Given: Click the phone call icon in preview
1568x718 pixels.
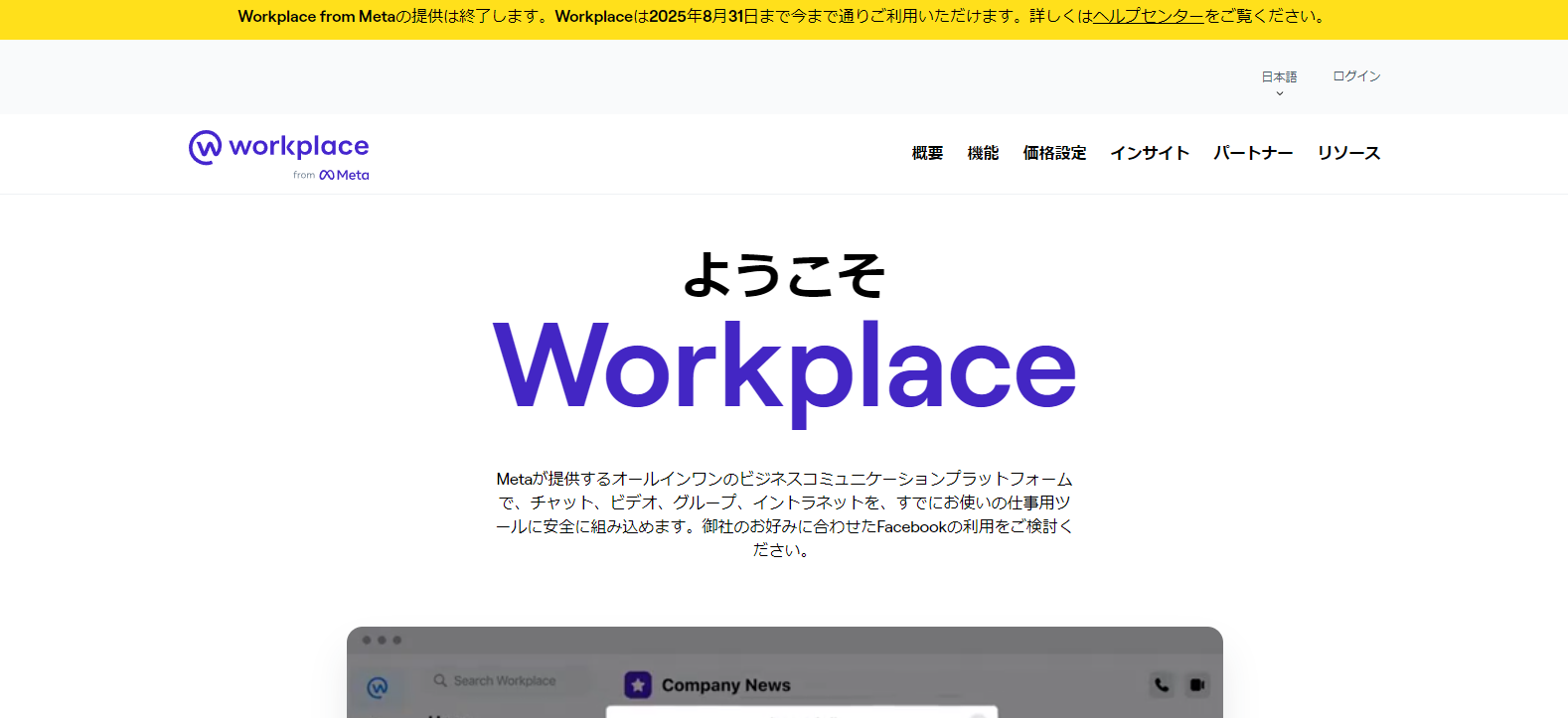Looking at the screenshot, I should (1162, 684).
